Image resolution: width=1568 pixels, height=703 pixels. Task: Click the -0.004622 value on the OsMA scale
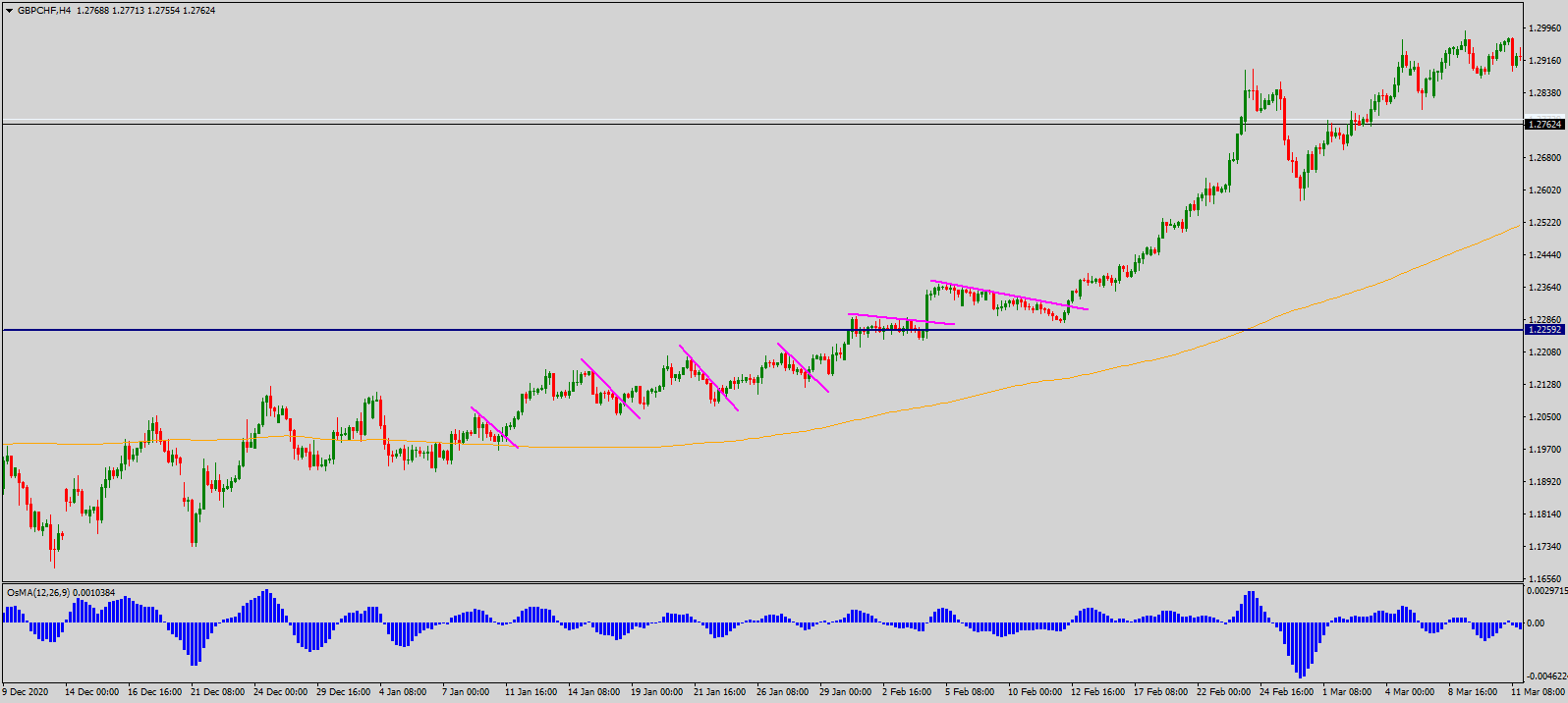click(x=1545, y=676)
